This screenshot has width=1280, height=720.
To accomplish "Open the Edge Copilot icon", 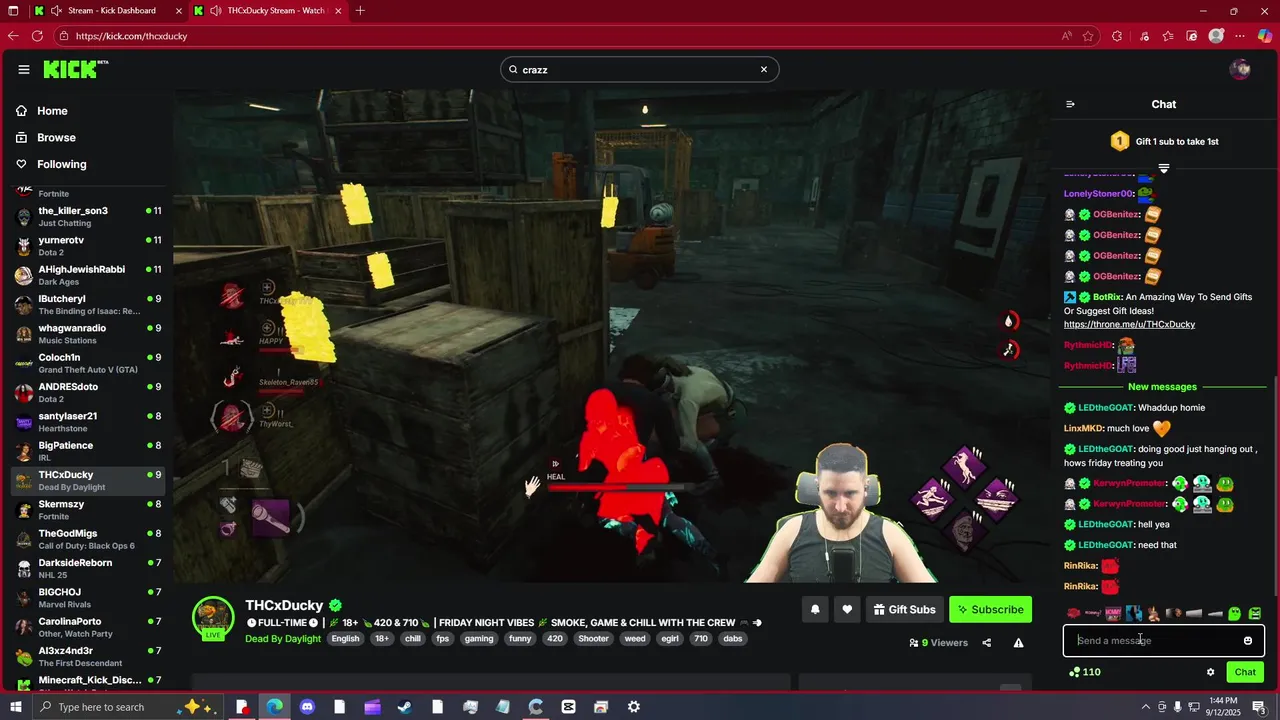I will (x=1265, y=36).
